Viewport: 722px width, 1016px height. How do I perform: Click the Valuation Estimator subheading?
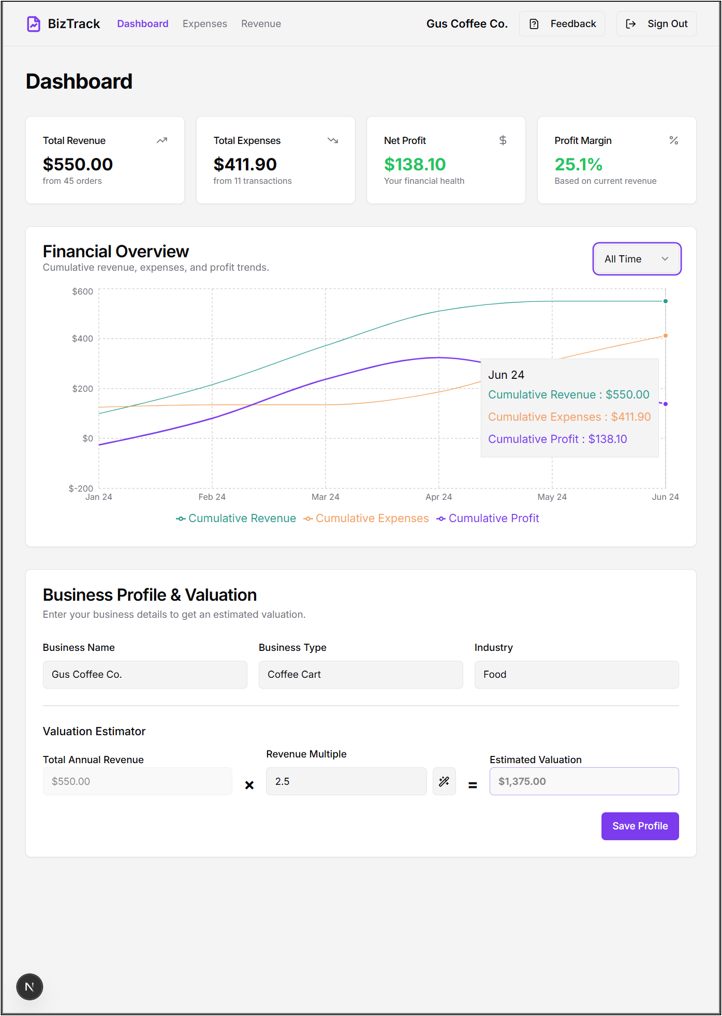(x=94, y=732)
